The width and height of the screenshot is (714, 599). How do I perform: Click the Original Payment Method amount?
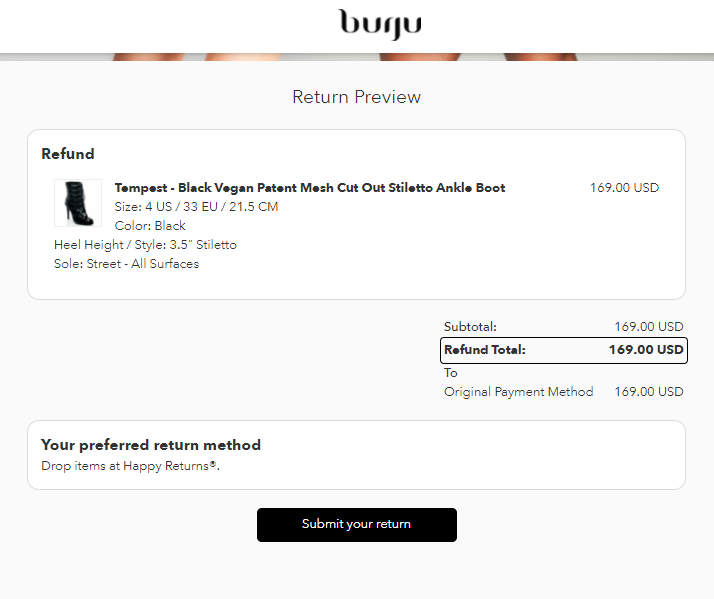point(649,392)
